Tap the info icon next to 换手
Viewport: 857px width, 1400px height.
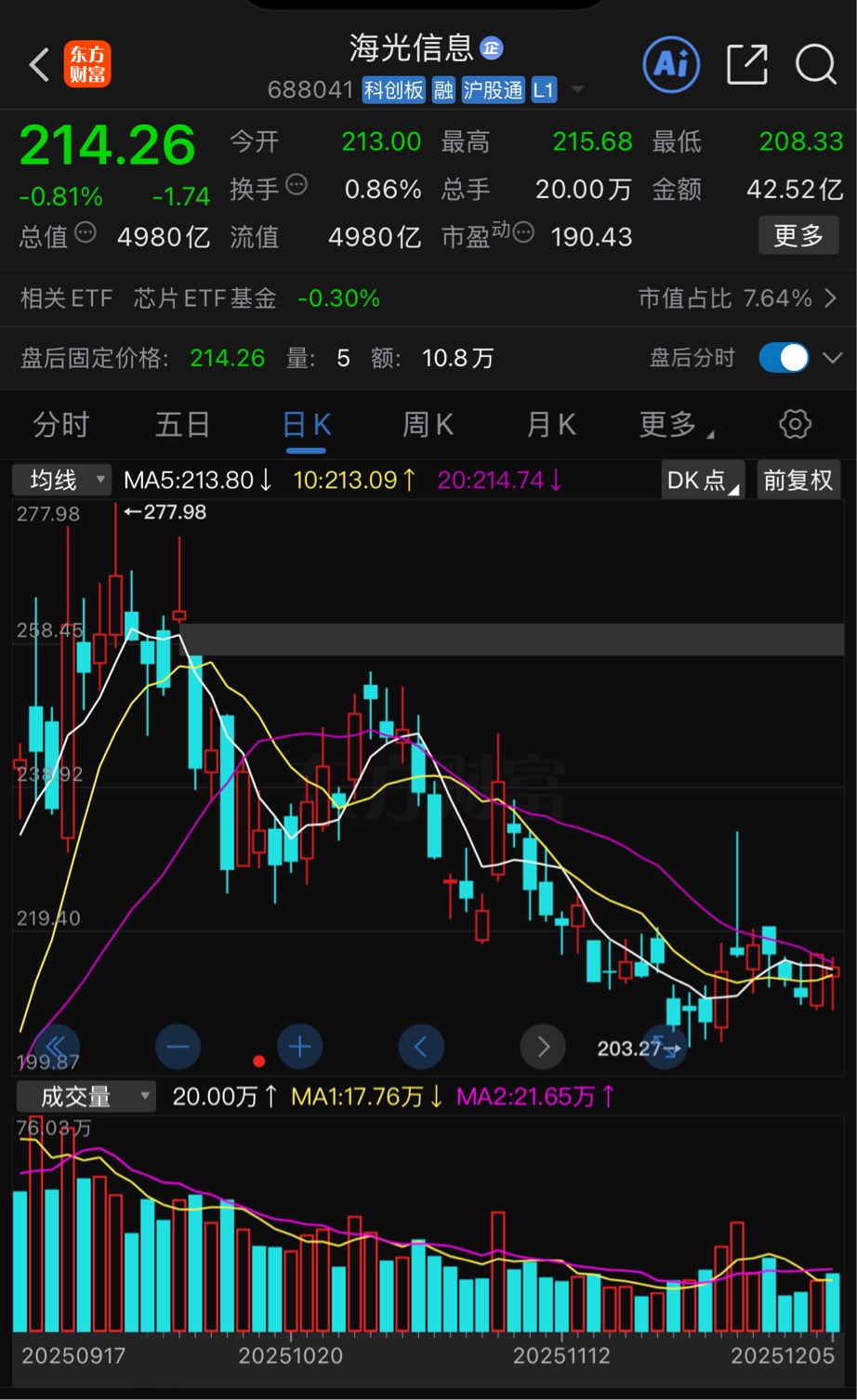click(297, 184)
